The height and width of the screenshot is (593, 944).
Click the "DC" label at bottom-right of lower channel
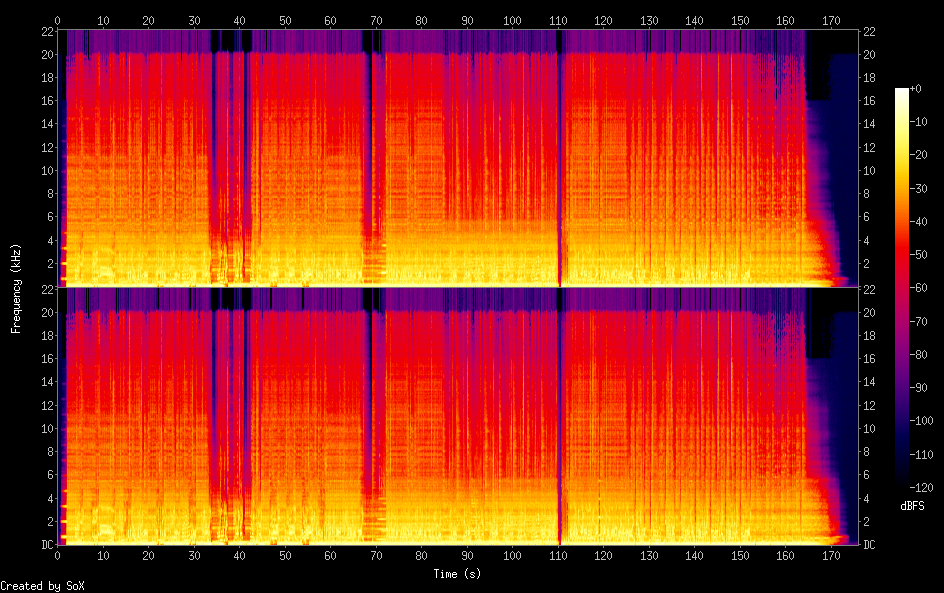tap(870, 545)
